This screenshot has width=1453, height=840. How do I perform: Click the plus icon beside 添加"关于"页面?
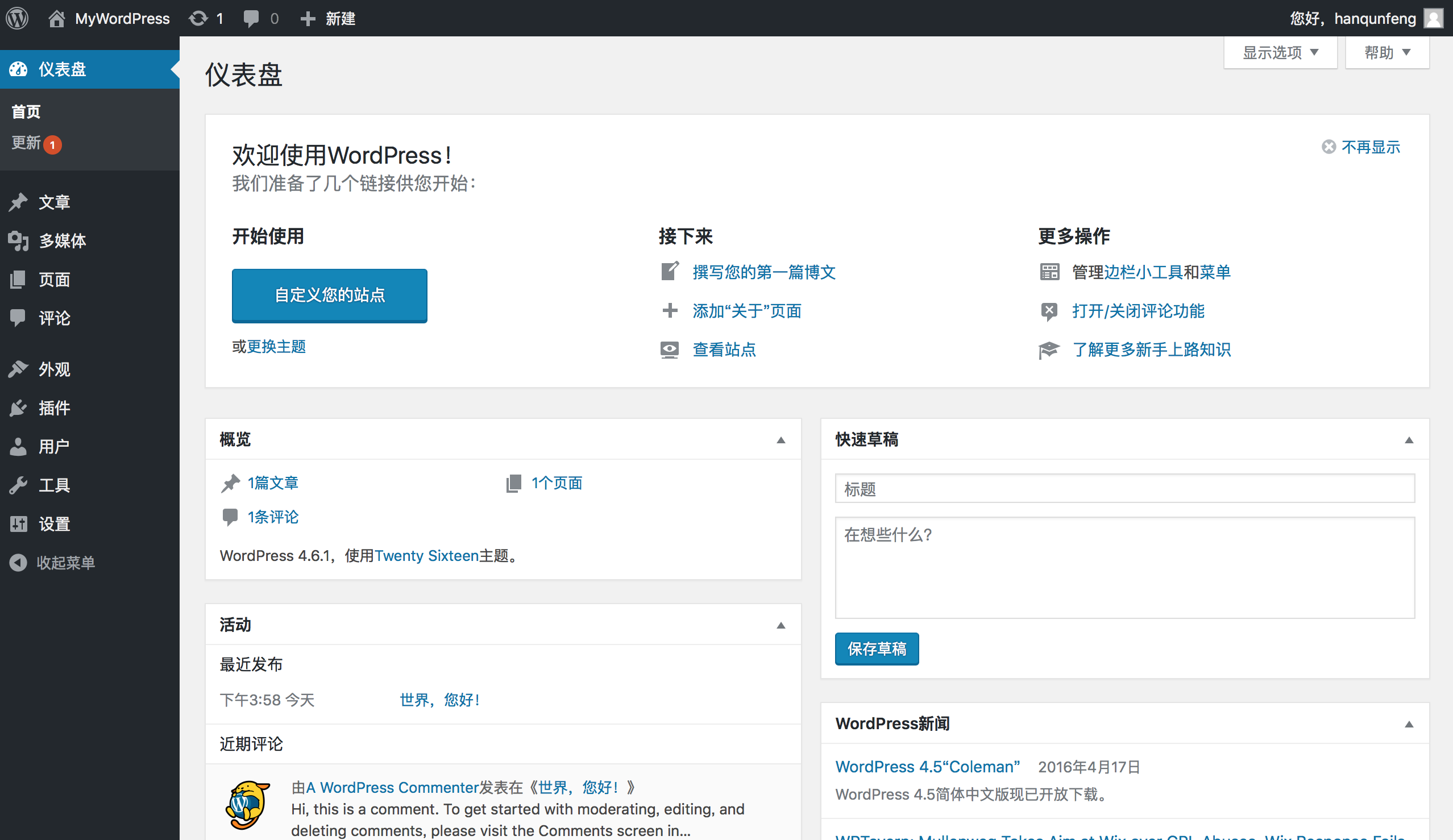click(x=670, y=311)
